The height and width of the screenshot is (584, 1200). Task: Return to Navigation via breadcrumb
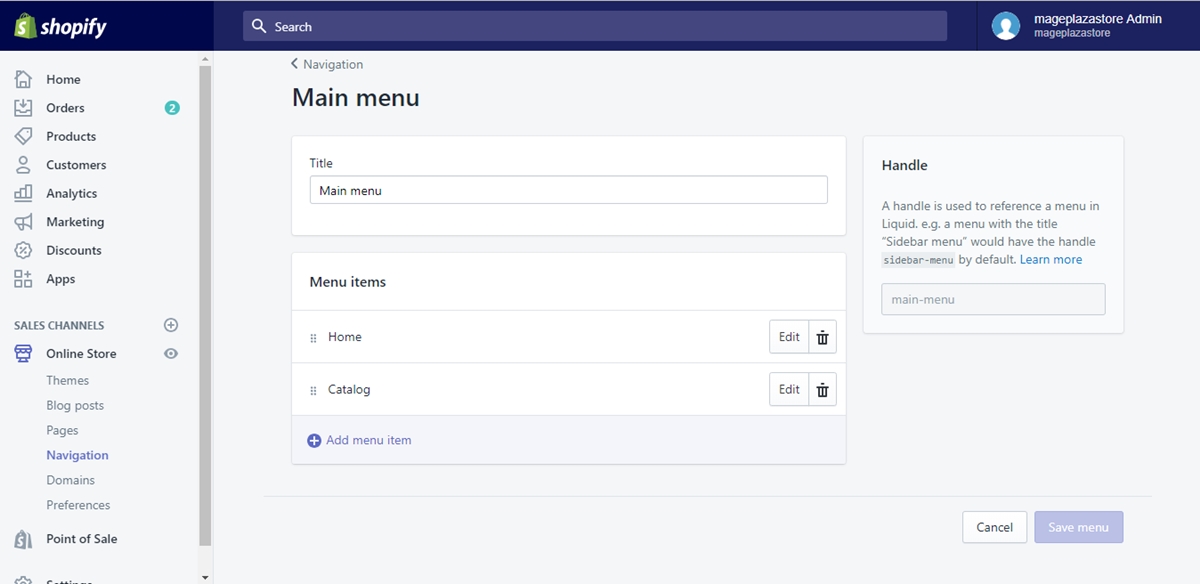[333, 64]
